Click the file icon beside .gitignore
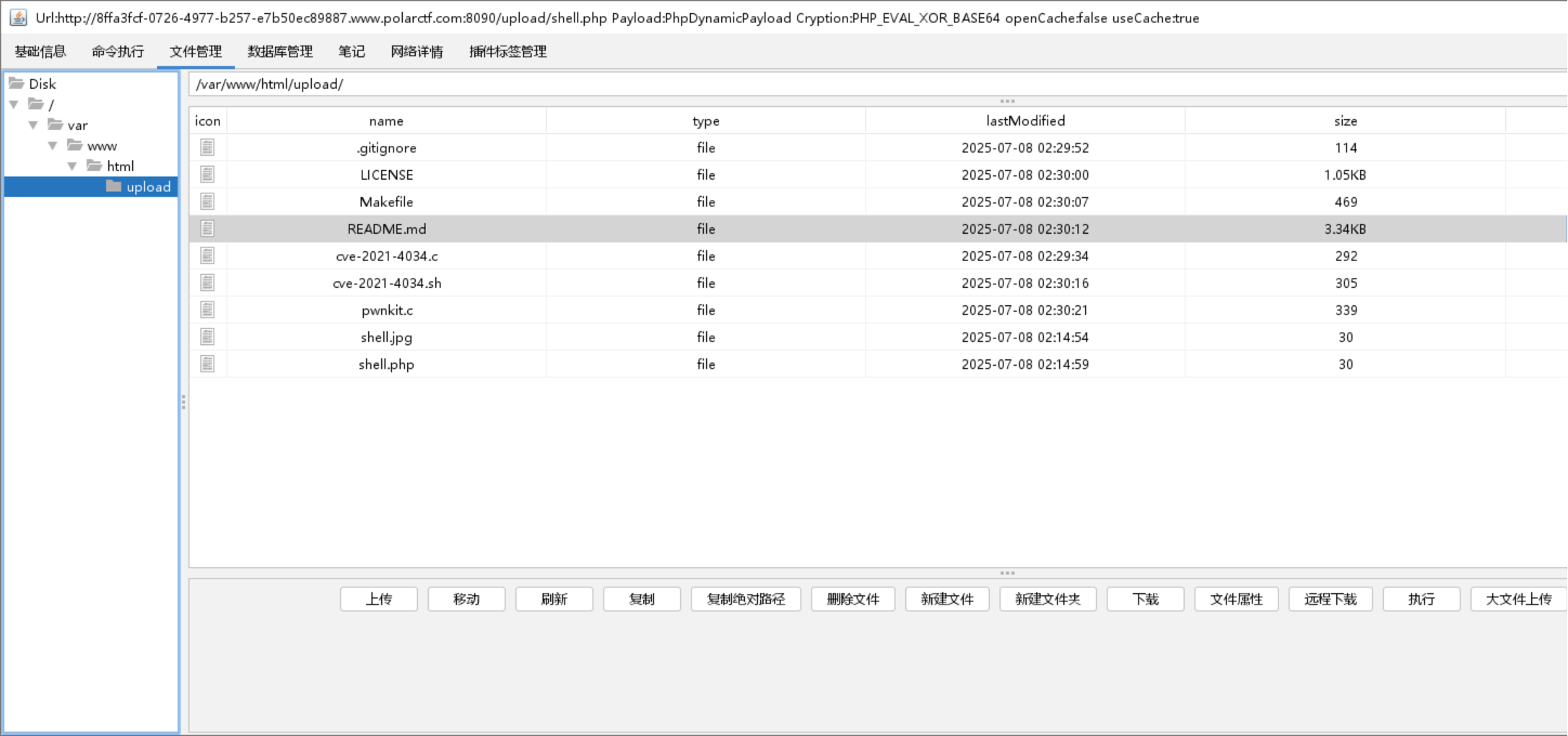 (x=207, y=147)
